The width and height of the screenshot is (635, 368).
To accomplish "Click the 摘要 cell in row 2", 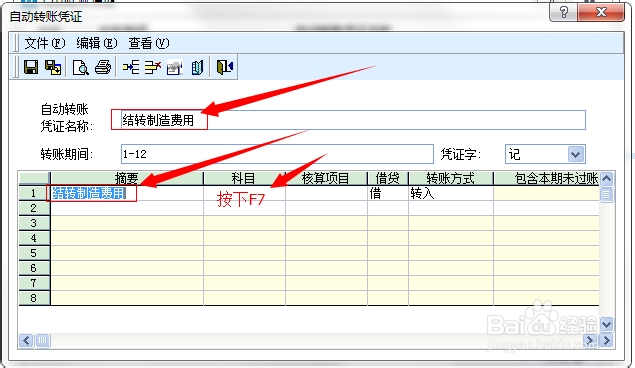I will pyautogui.click(x=127, y=208).
